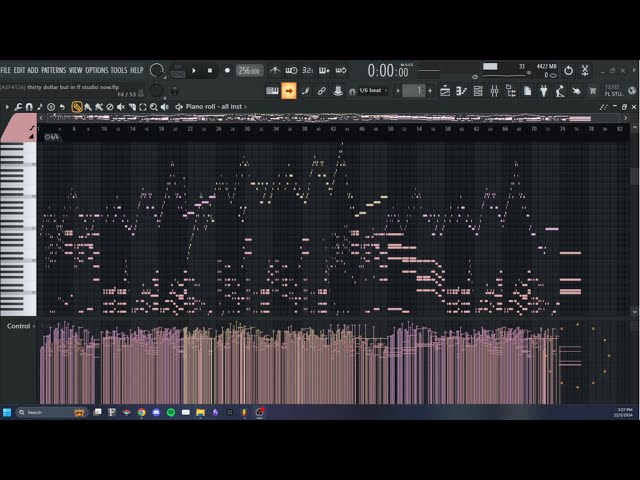The image size is (640, 480).
Task: Open the ADD menu
Action: [x=33, y=70]
